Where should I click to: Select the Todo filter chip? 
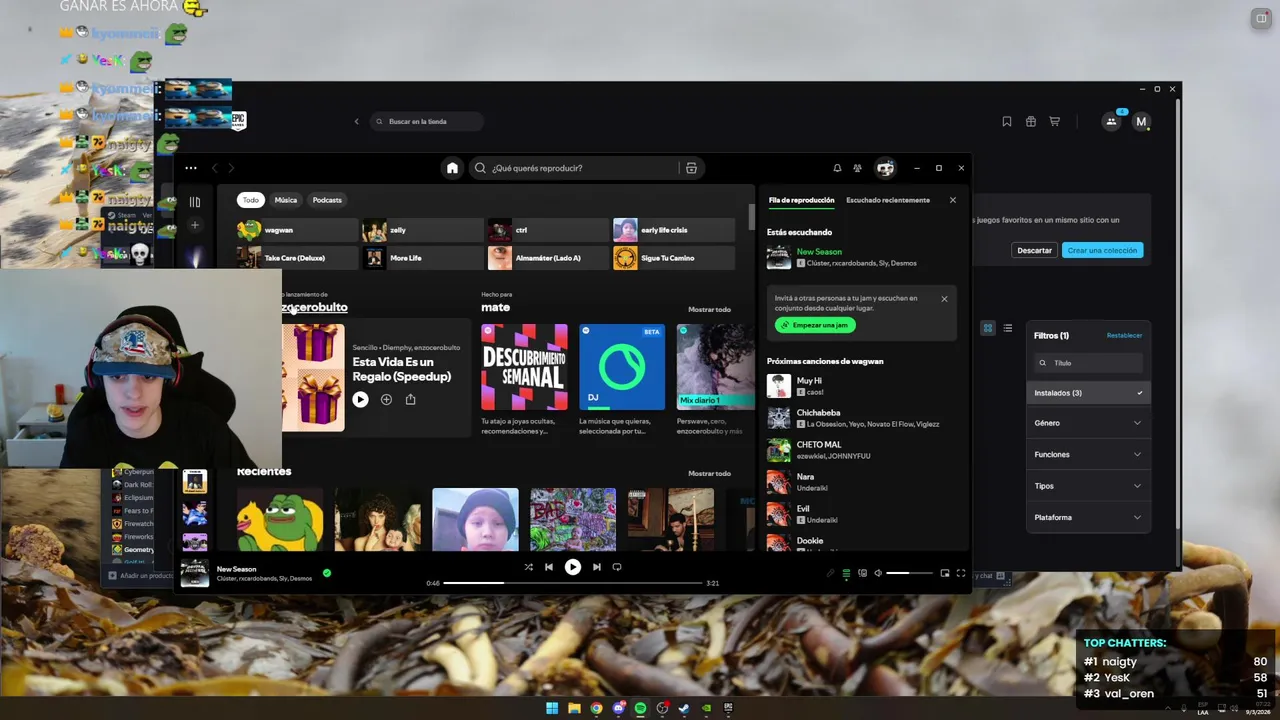tap(250, 200)
